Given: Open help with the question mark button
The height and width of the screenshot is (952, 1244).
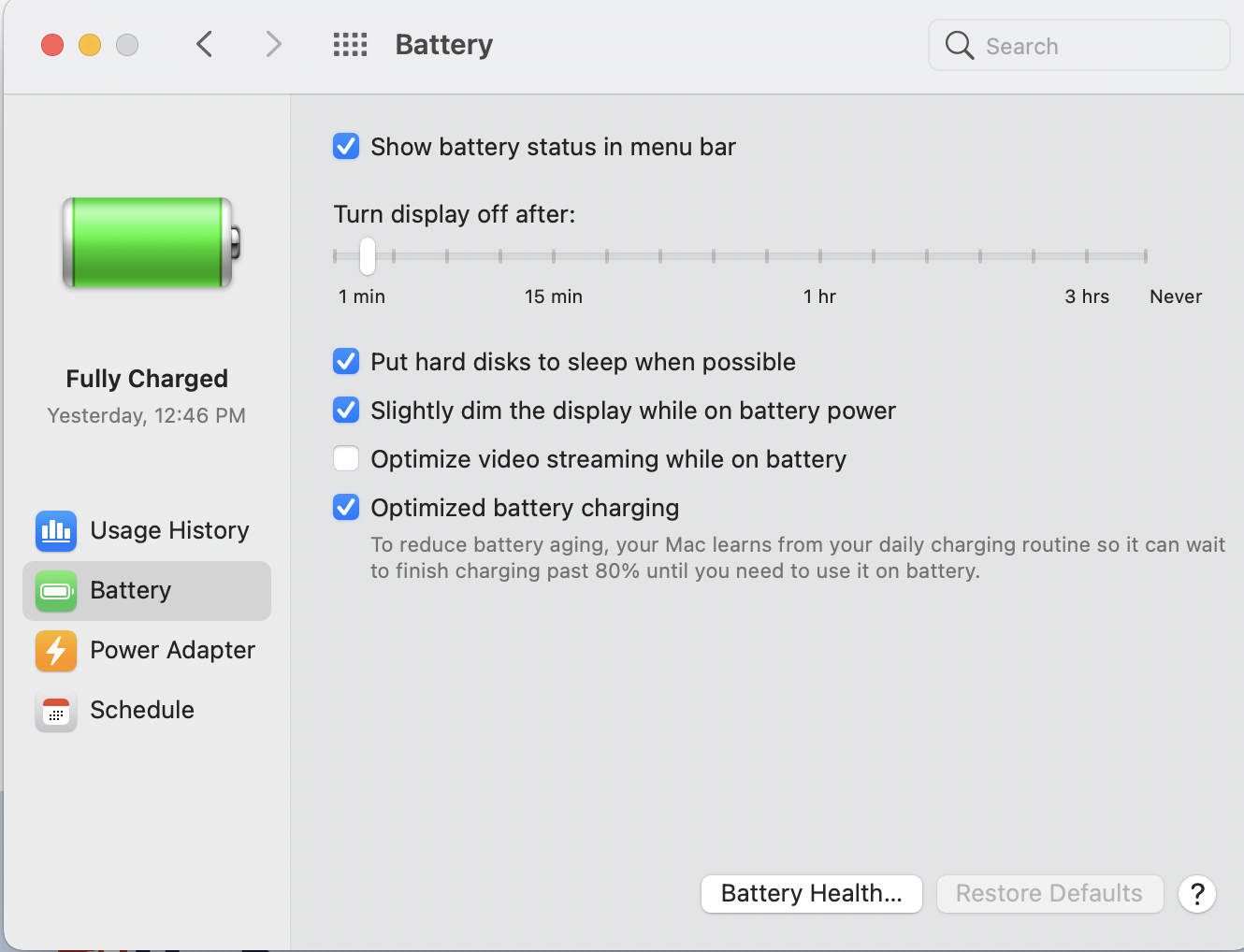Looking at the screenshot, I should (x=1197, y=894).
